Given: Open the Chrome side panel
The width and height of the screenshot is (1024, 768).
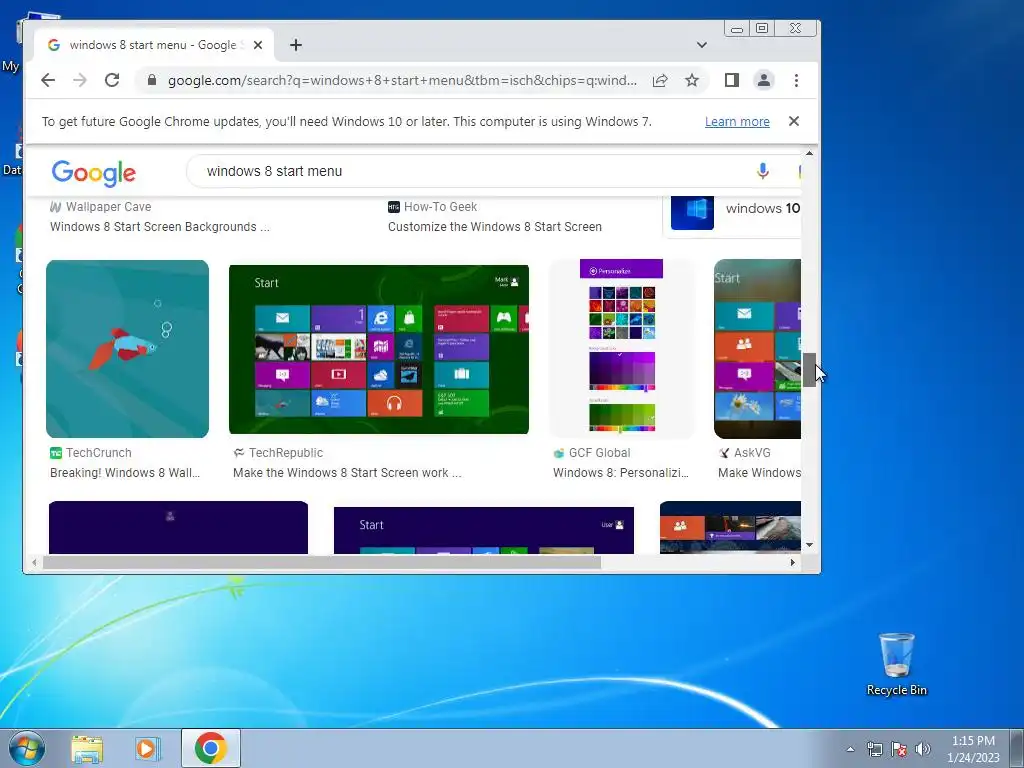Looking at the screenshot, I should point(731,80).
